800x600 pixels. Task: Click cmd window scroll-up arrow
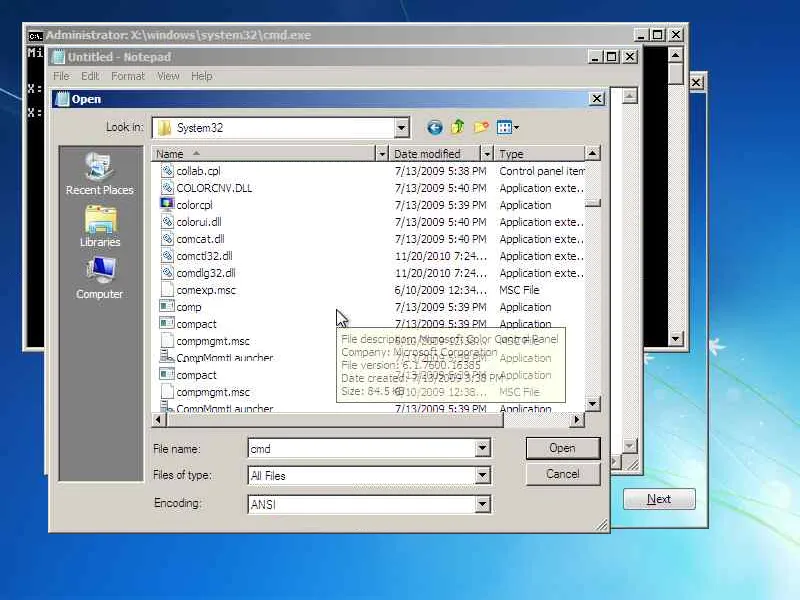pyautogui.click(x=676, y=55)
